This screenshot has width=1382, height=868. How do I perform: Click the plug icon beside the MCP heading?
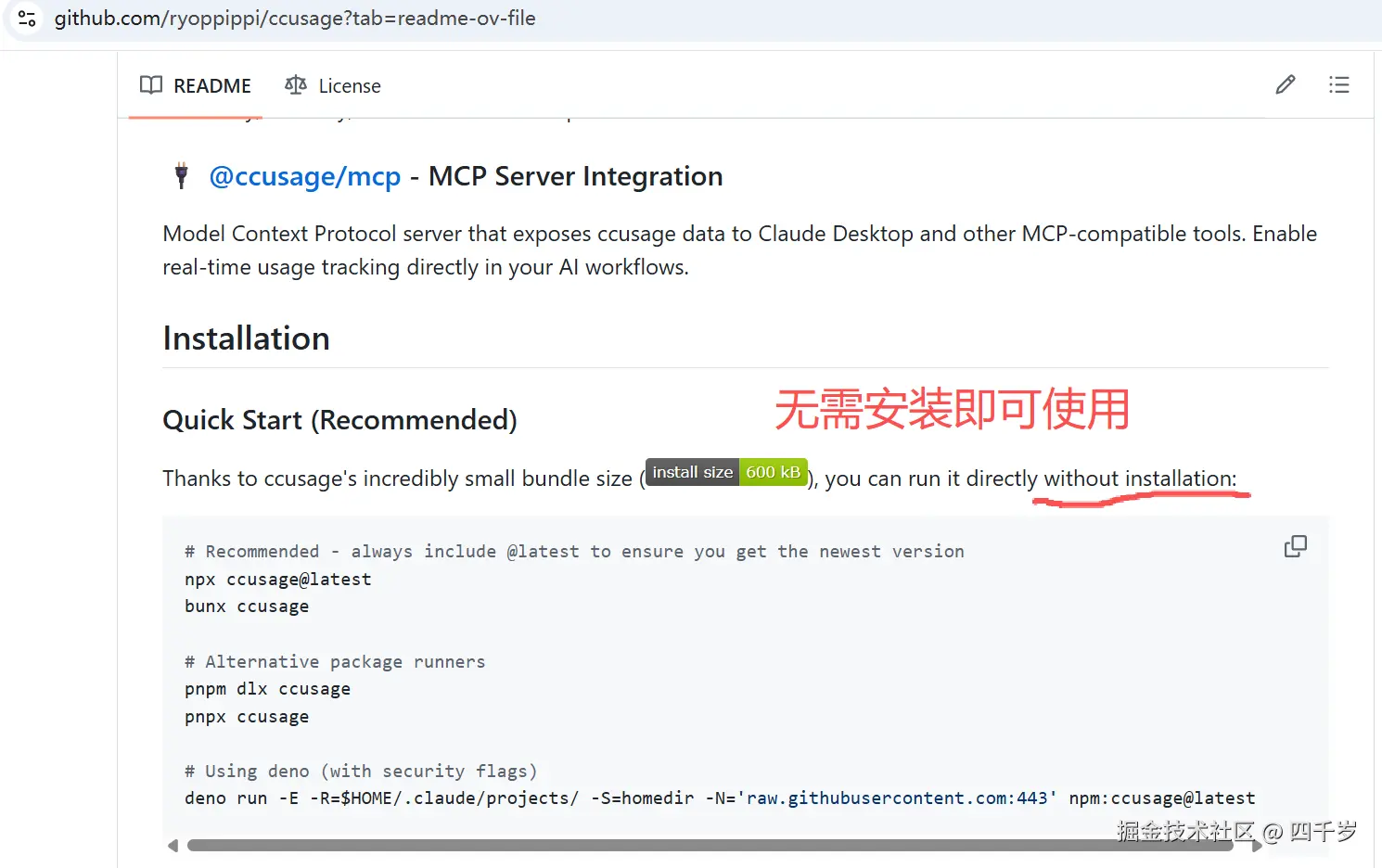(x=181, y=175)
